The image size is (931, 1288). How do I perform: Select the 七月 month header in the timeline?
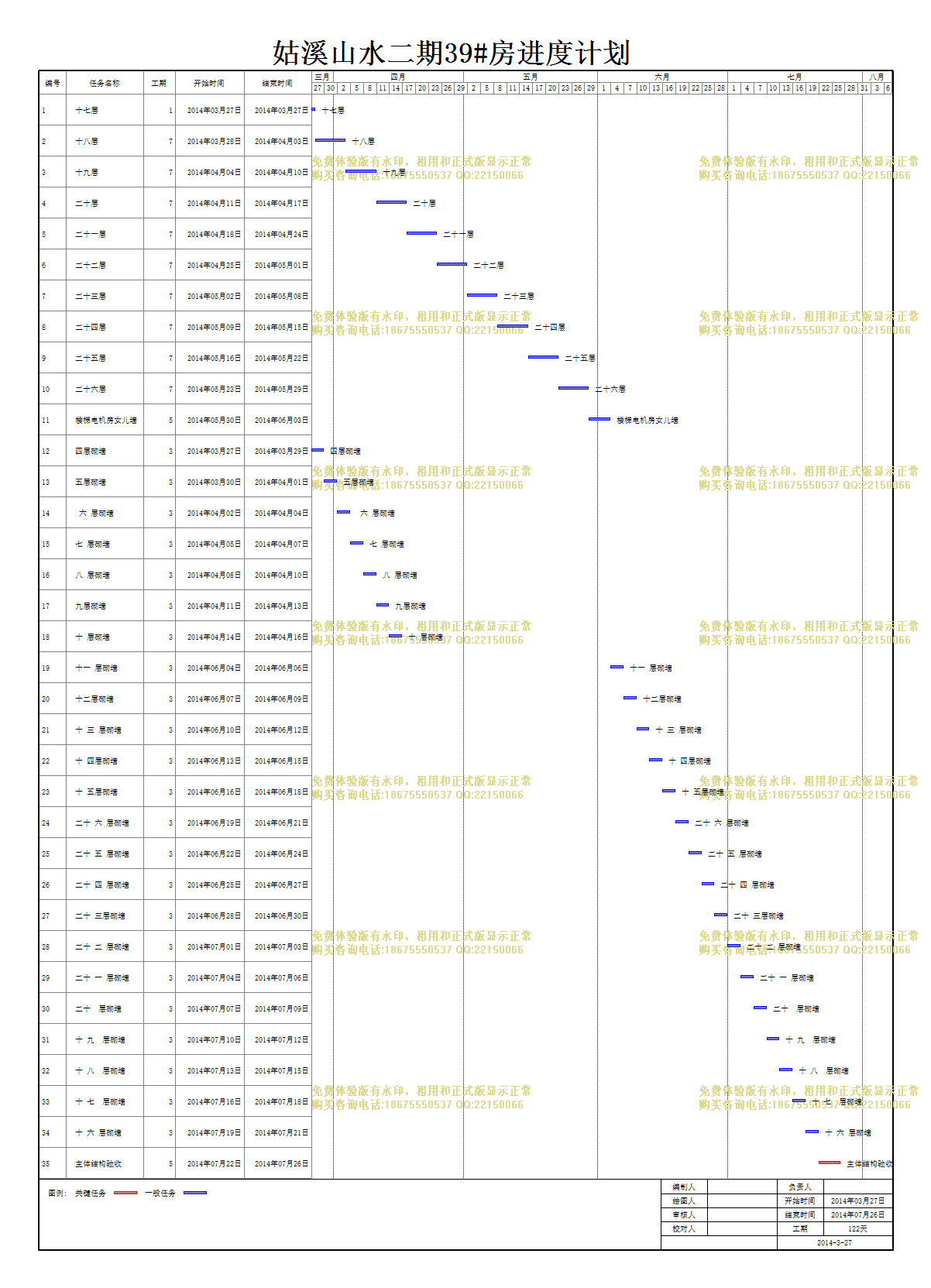click(795, 77)
